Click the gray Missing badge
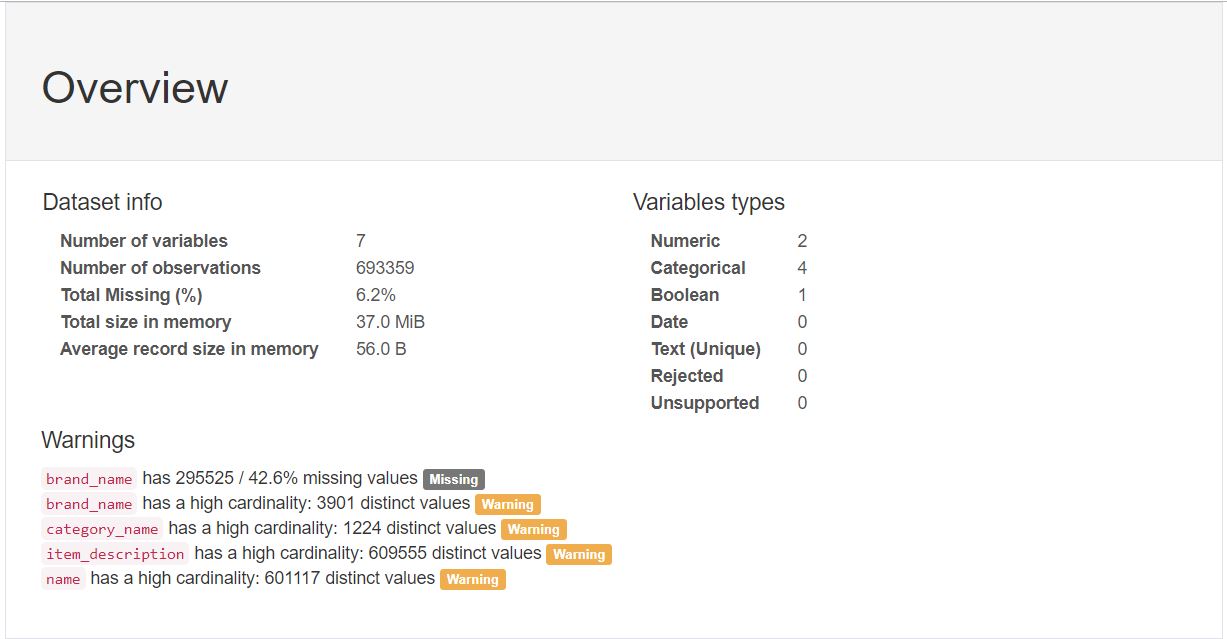Image resolution: width=1227 pixels, height=639 pixels. click(x=454, y=479)
